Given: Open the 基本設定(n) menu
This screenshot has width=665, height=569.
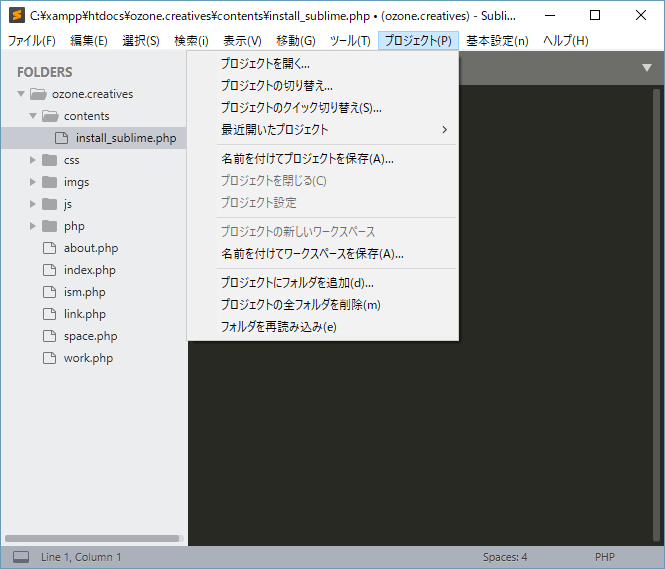Looking at the screenshot, I should [x=497, y=41].
